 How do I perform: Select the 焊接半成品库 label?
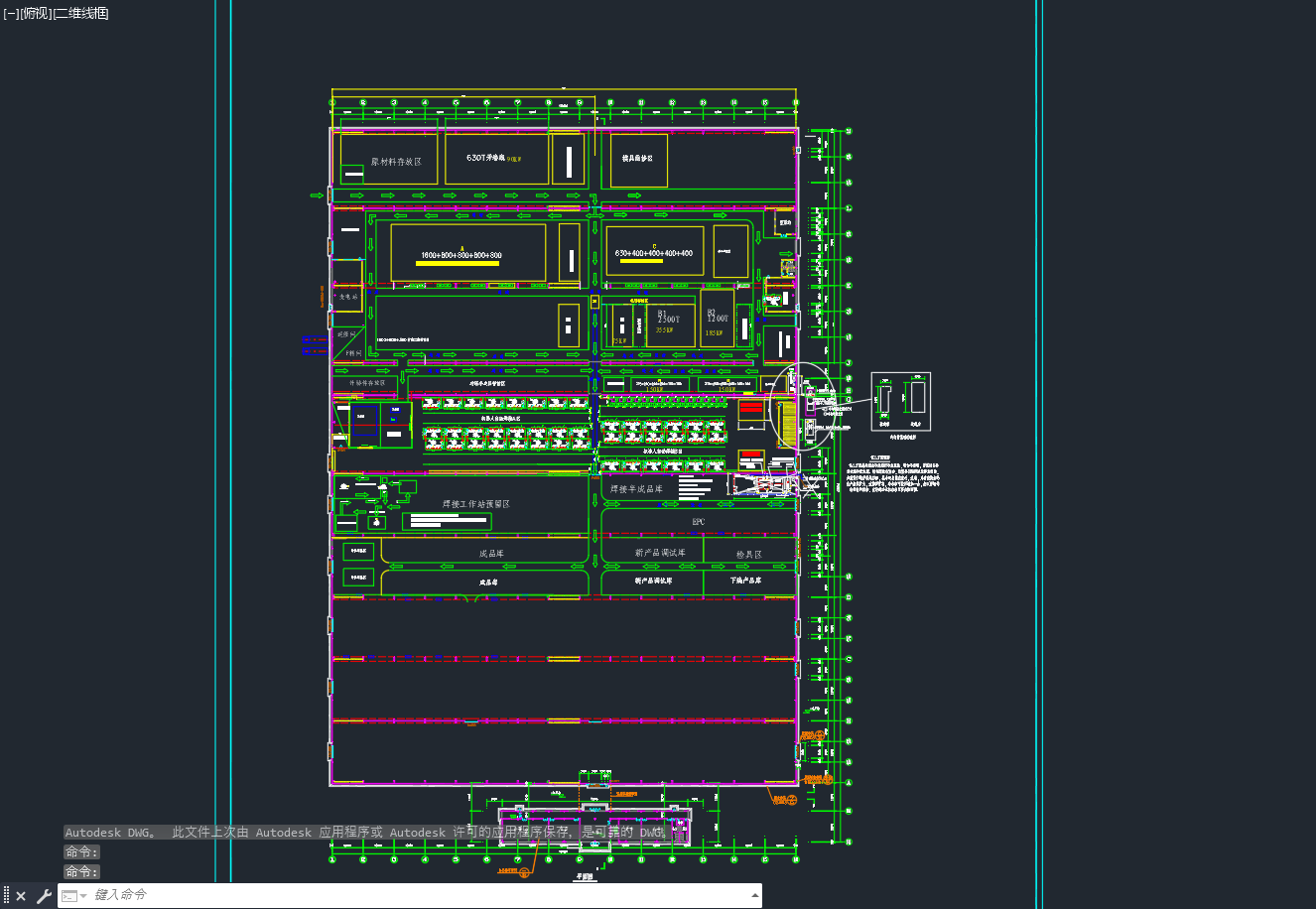tap(636, 489)
